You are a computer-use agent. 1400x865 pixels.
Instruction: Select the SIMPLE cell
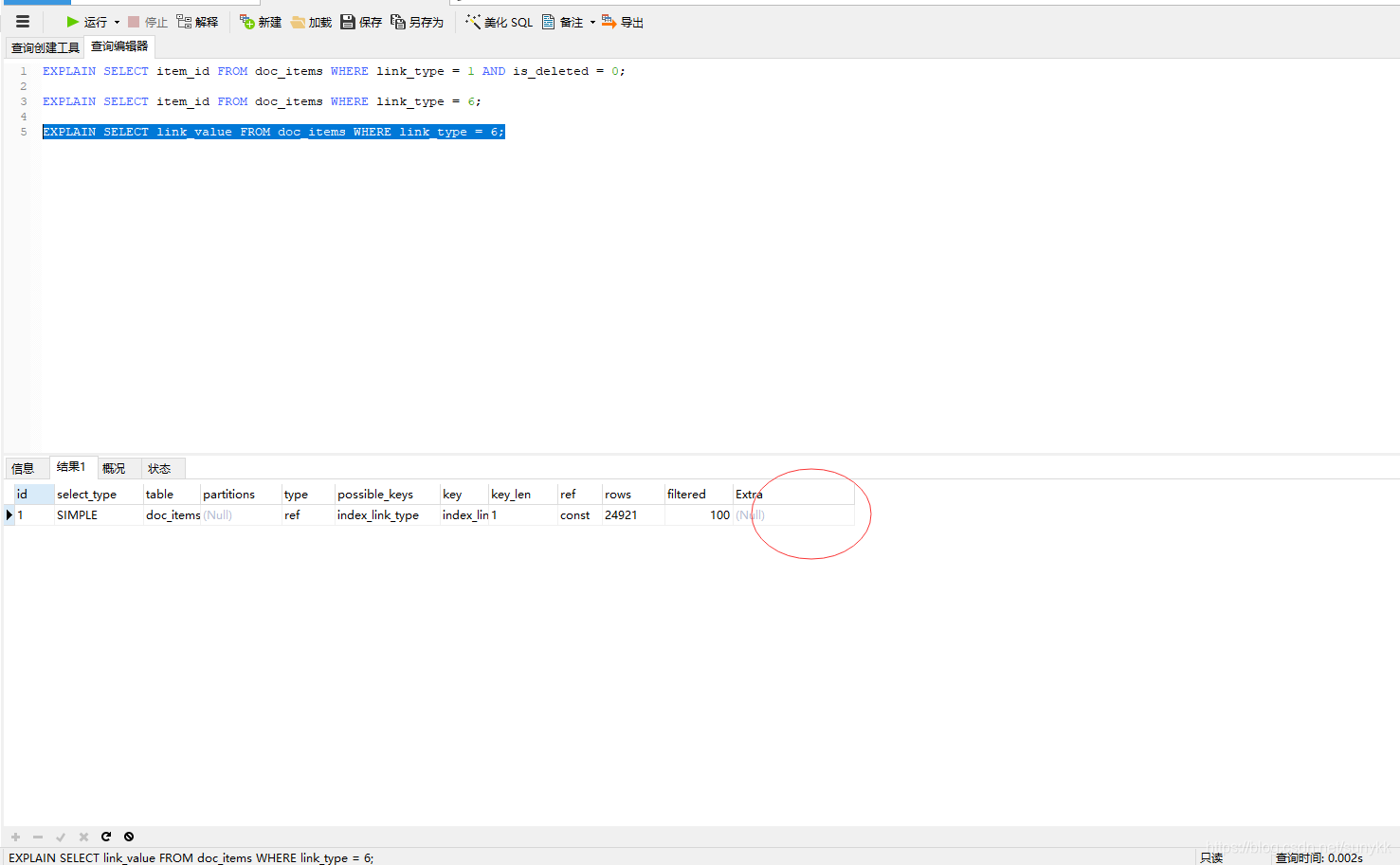click(99, 515)
